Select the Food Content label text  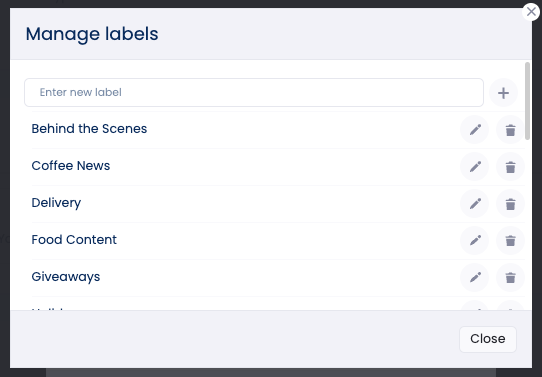(74, 239)
